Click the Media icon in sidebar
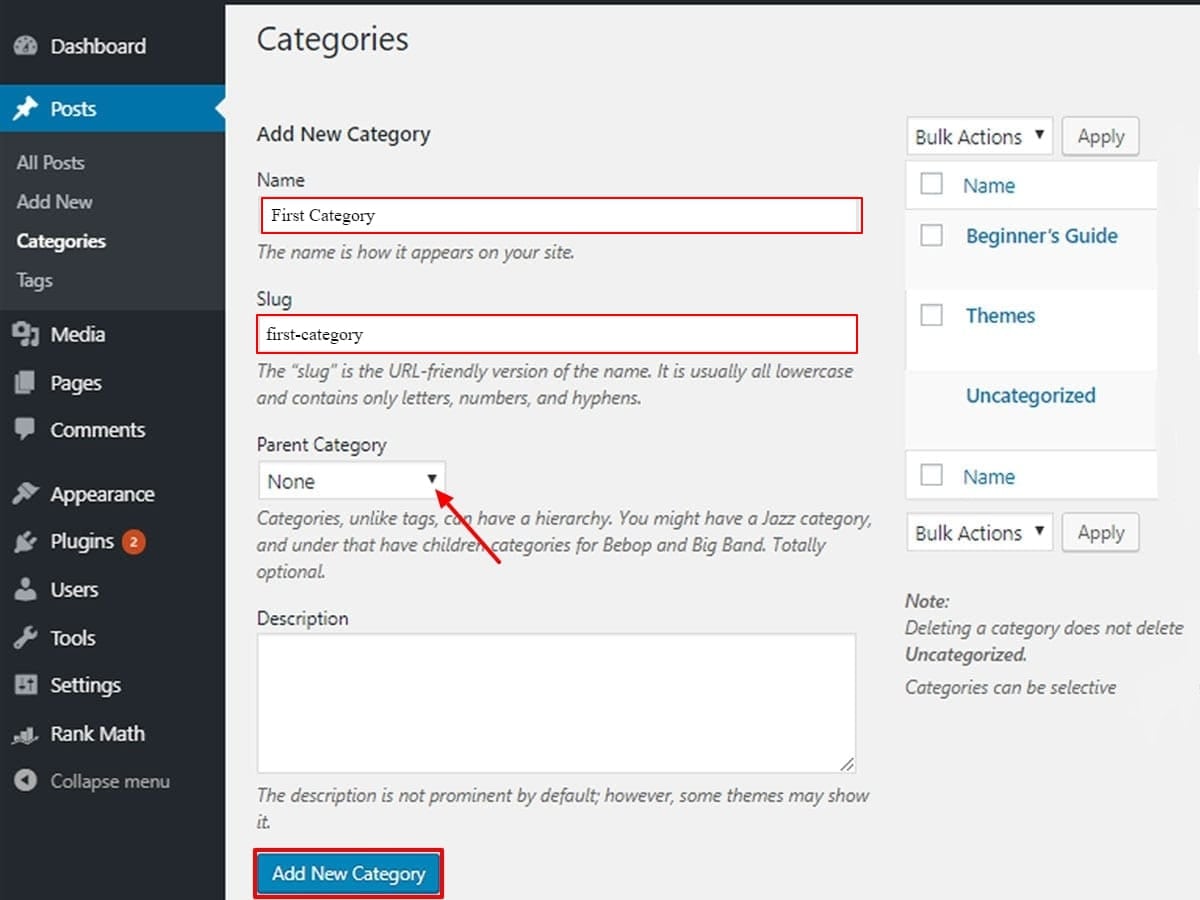Image resolution: width=1200 pixels, height=900 pixels. tap(26, 335)
